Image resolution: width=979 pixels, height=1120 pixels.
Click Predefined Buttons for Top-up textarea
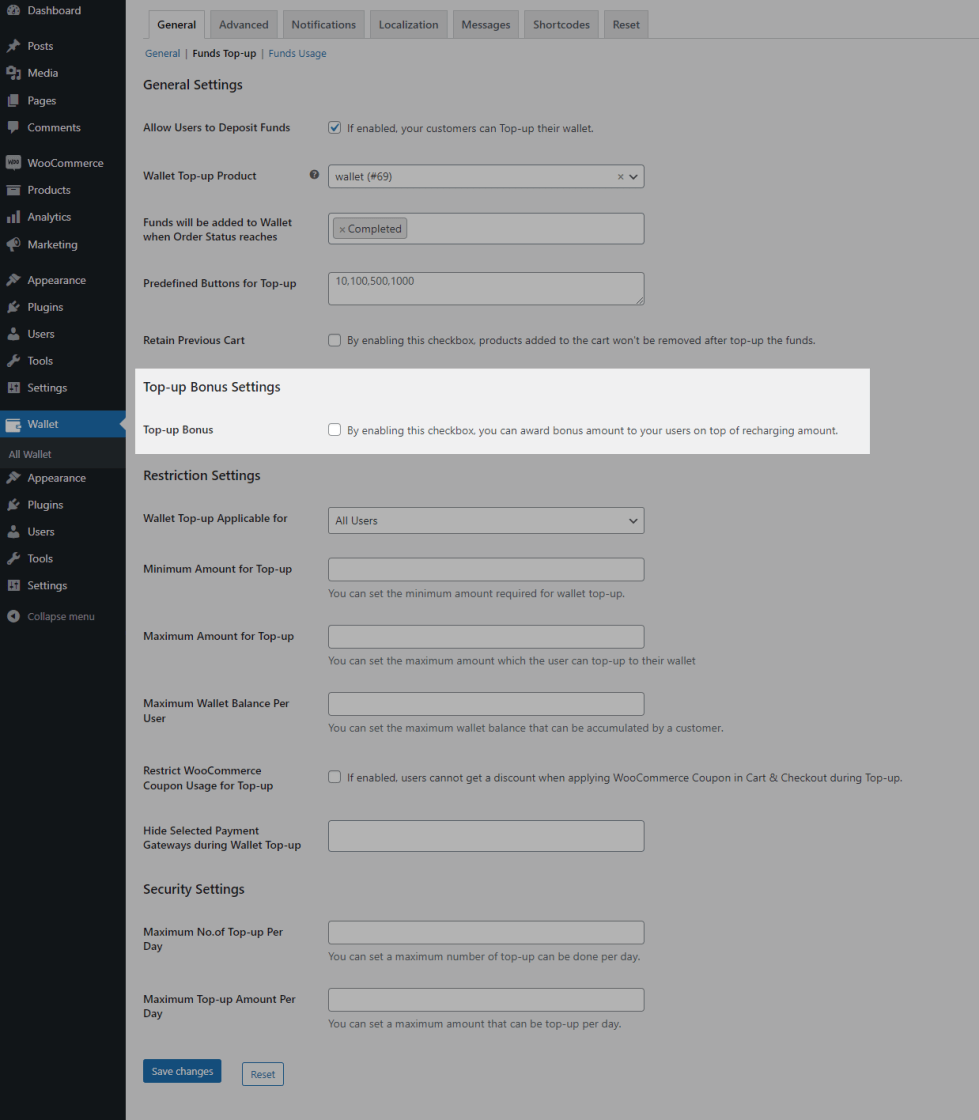(486, 289)
